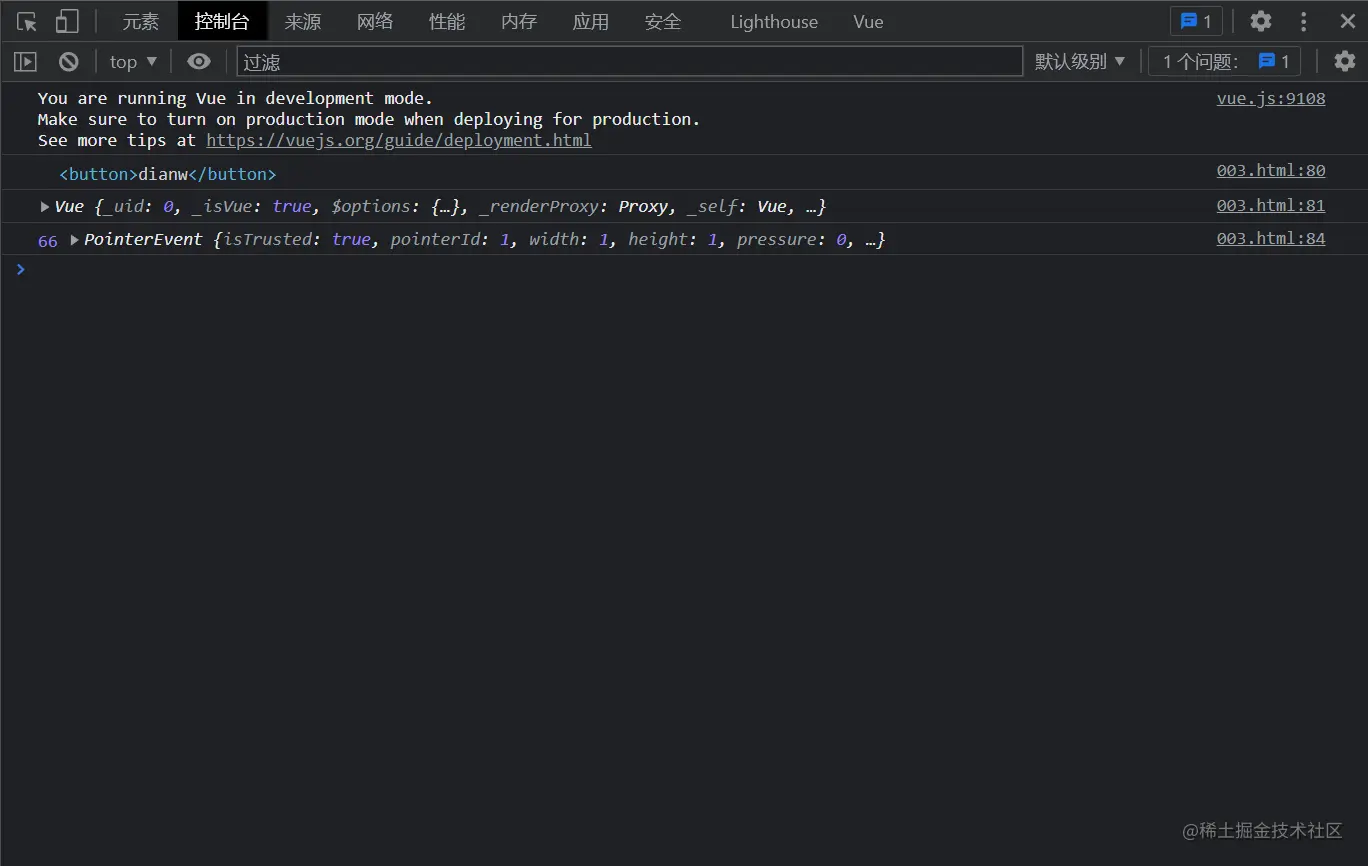Select the 控制台 tab

tap(221, 21)
